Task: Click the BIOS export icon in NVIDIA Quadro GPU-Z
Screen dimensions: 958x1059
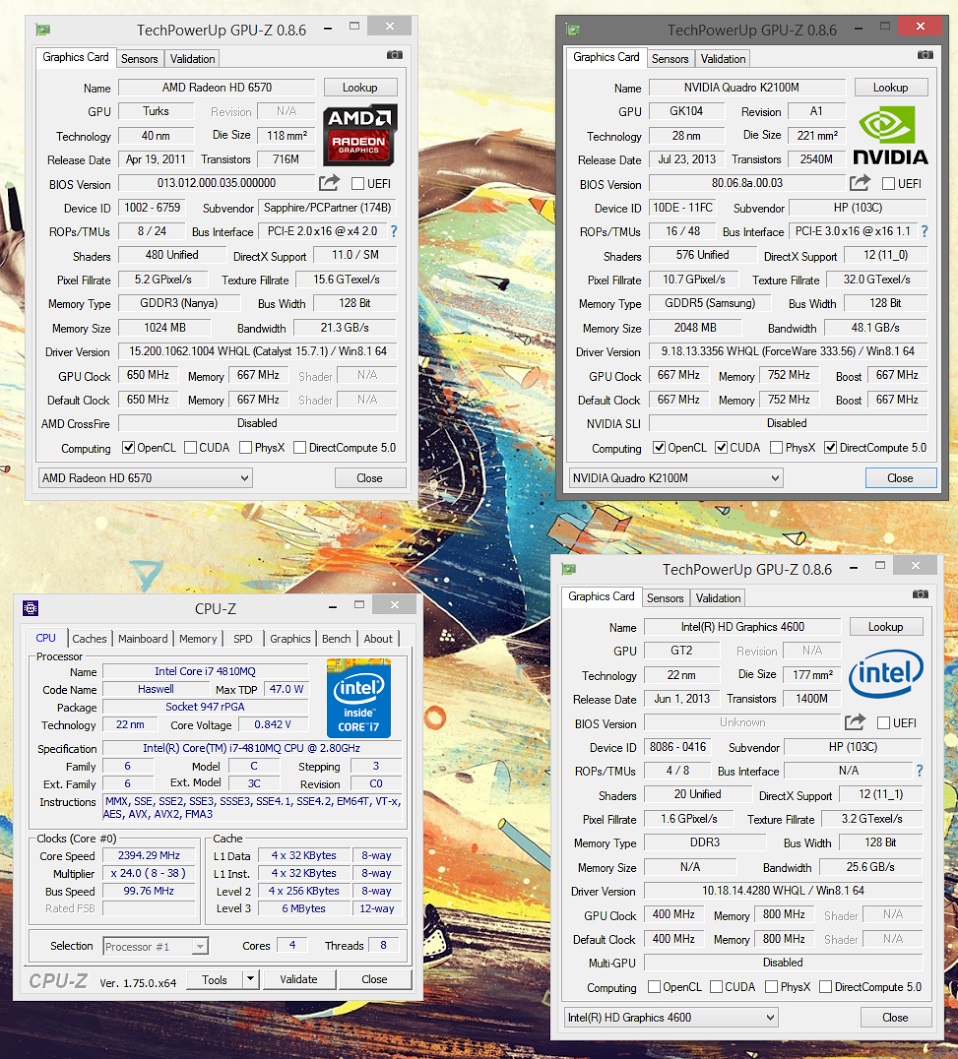Action: pyautogui.click(x=860, y=182)
